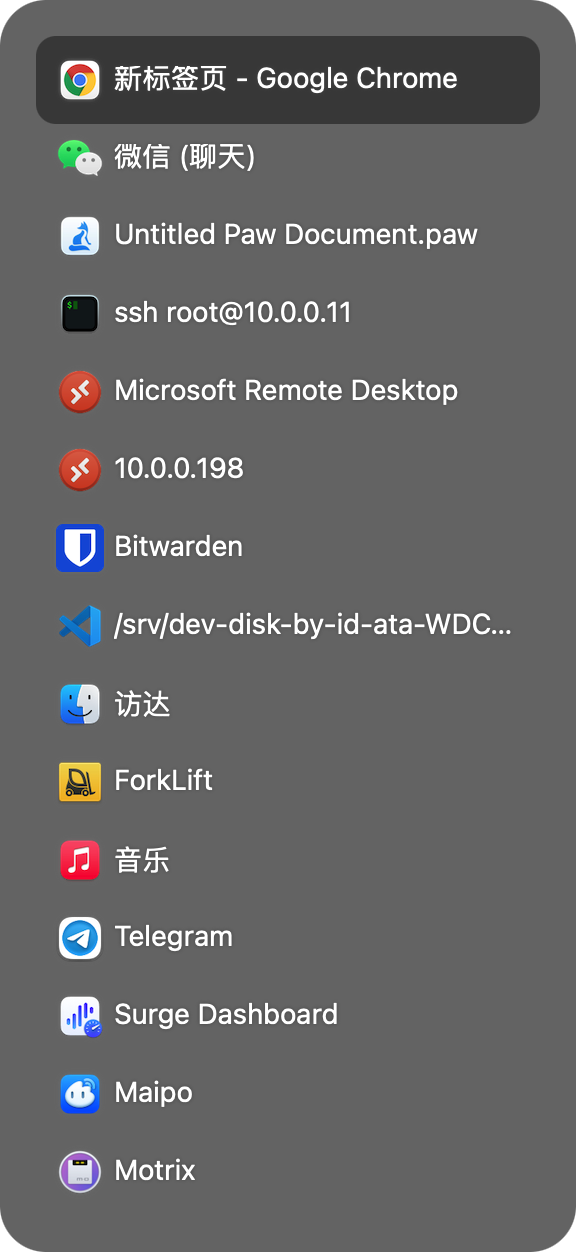Click the Google Chrome icon
576x1252 pixels.
click(79, 79)
